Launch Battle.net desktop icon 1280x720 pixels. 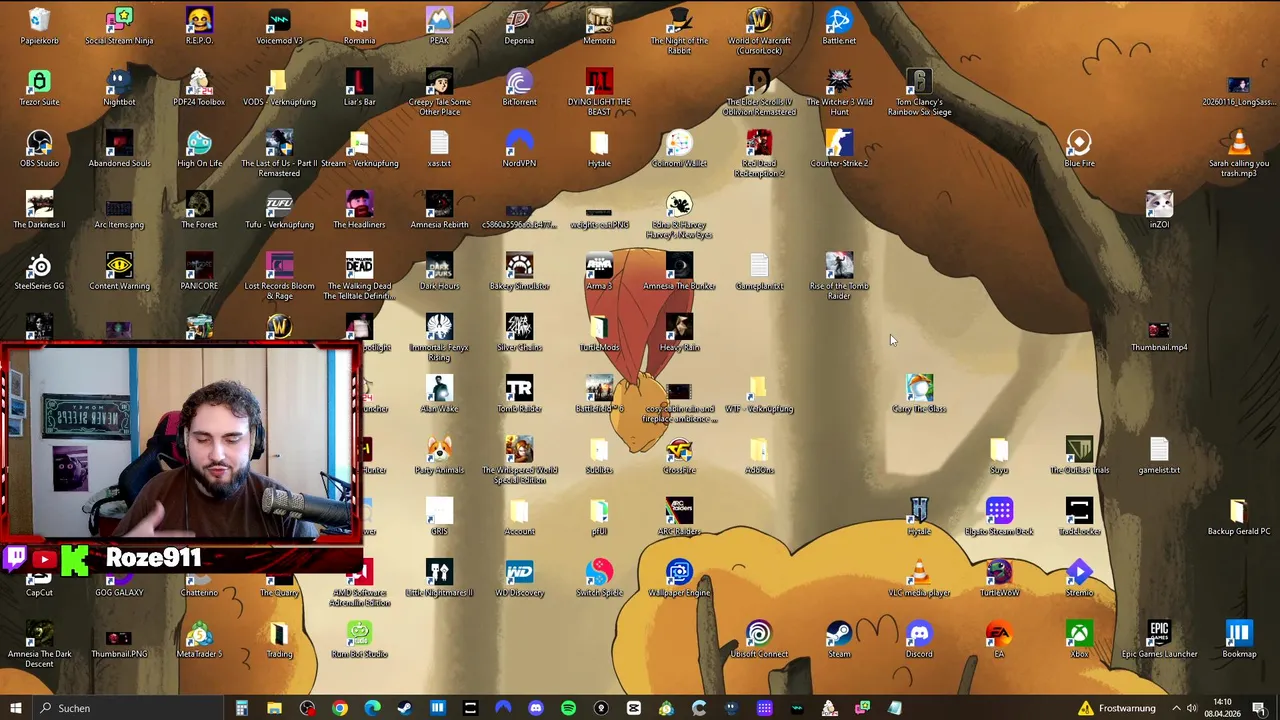pos(839,26)
